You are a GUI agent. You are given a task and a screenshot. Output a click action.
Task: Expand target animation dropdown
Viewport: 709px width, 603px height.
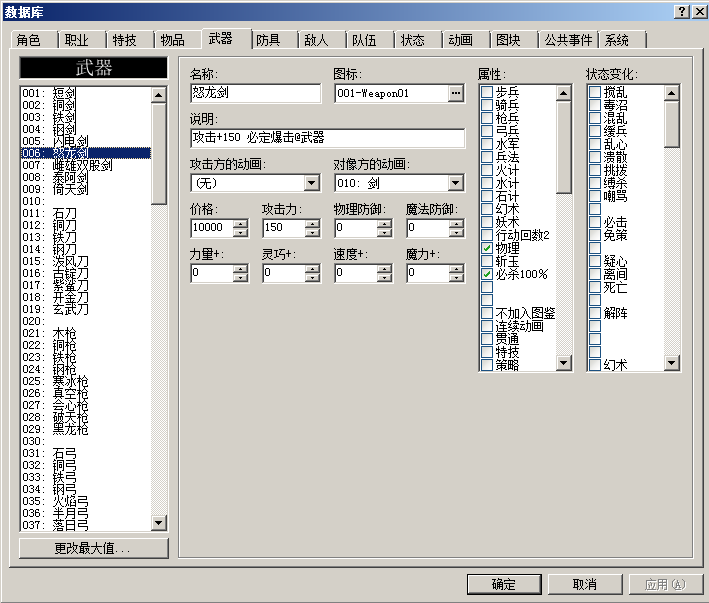[x=456, y=183]
